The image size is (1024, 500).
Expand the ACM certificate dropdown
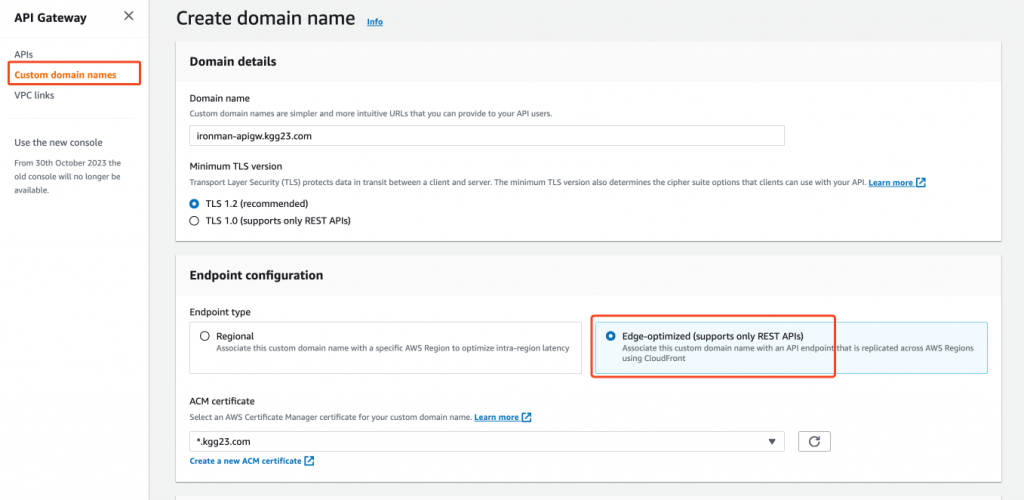[487, 442]
